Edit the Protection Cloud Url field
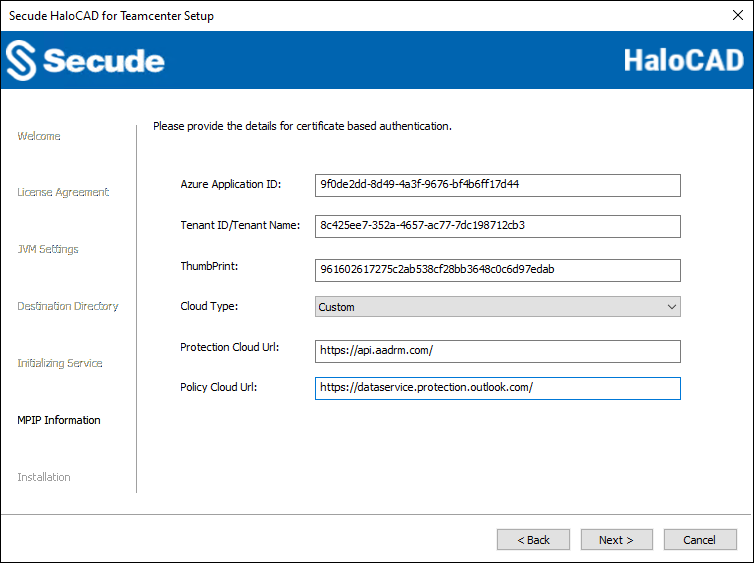 pyautogui.click(x=498, y=351)
